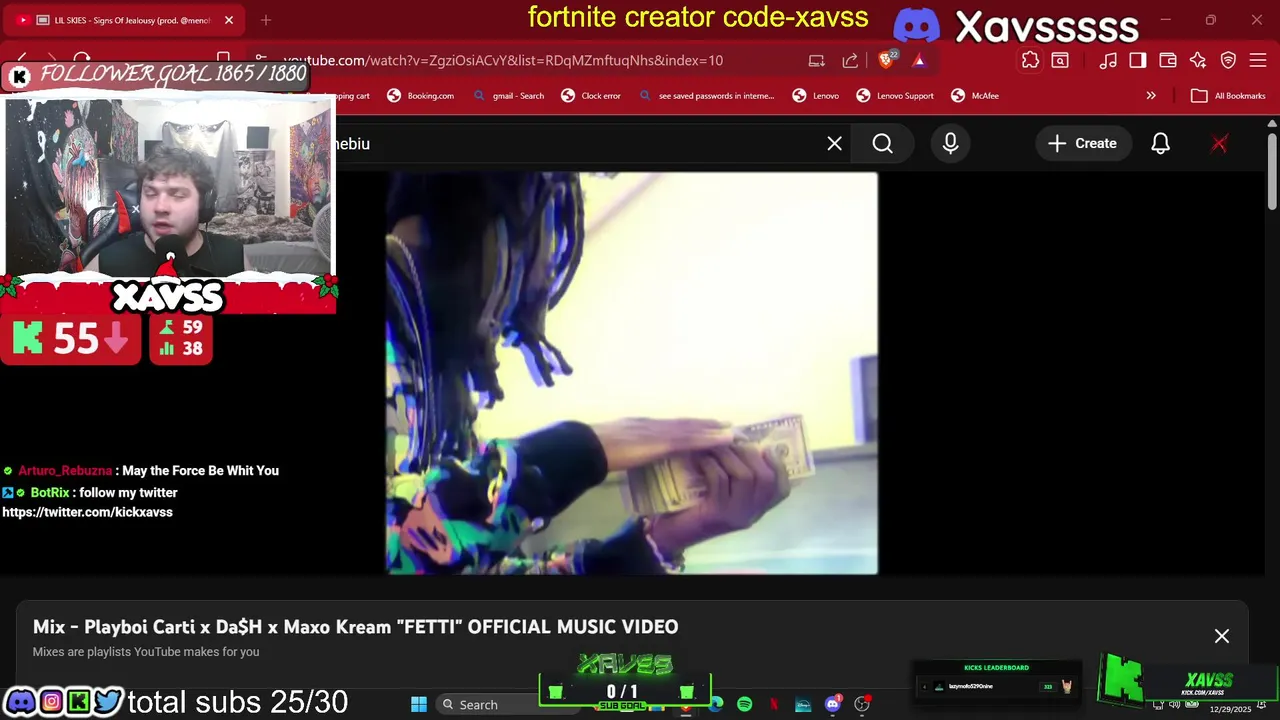Open the see saved passwords bookmark
The image size is (1280, 720).
pos(706,96)
